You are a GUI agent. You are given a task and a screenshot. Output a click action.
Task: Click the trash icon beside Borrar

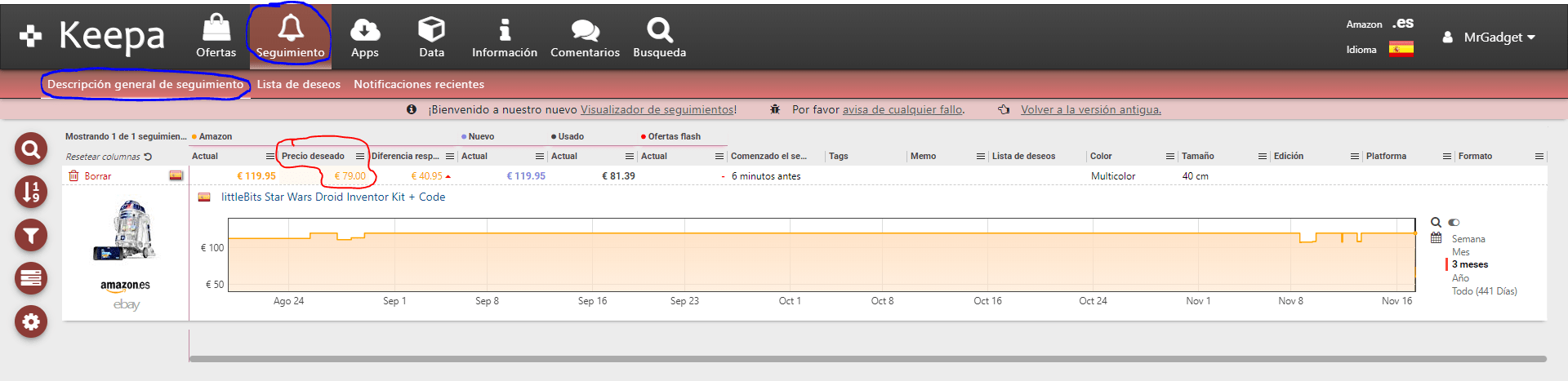tap(73, 175)
